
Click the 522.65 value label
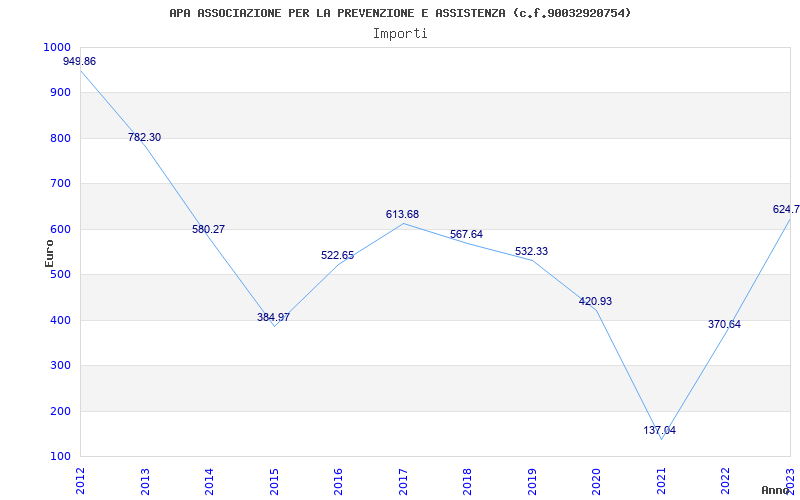pos(337,256)
